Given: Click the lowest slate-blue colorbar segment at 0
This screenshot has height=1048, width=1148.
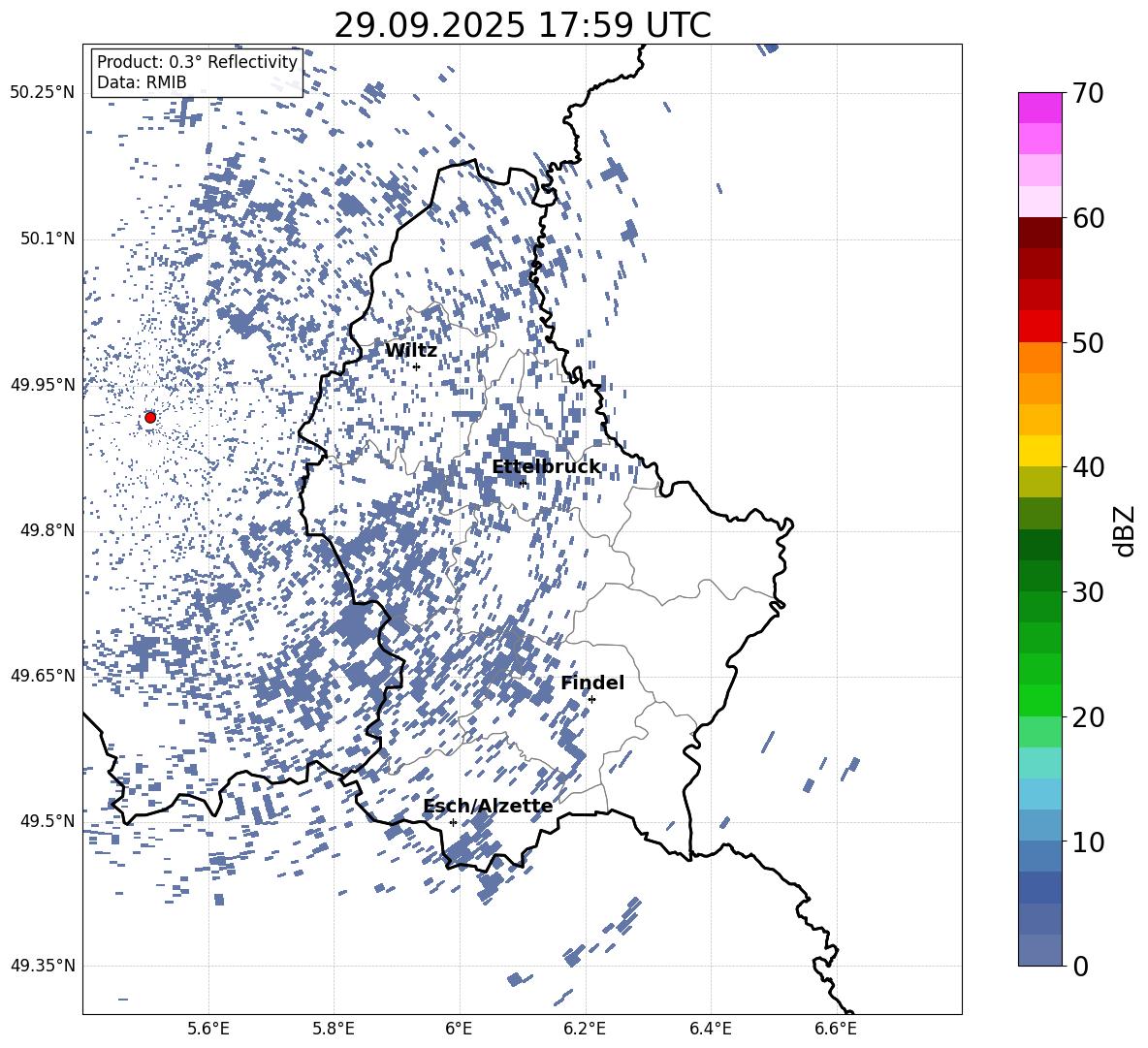Looking at the screenshot, I should tap(1039, 950).
